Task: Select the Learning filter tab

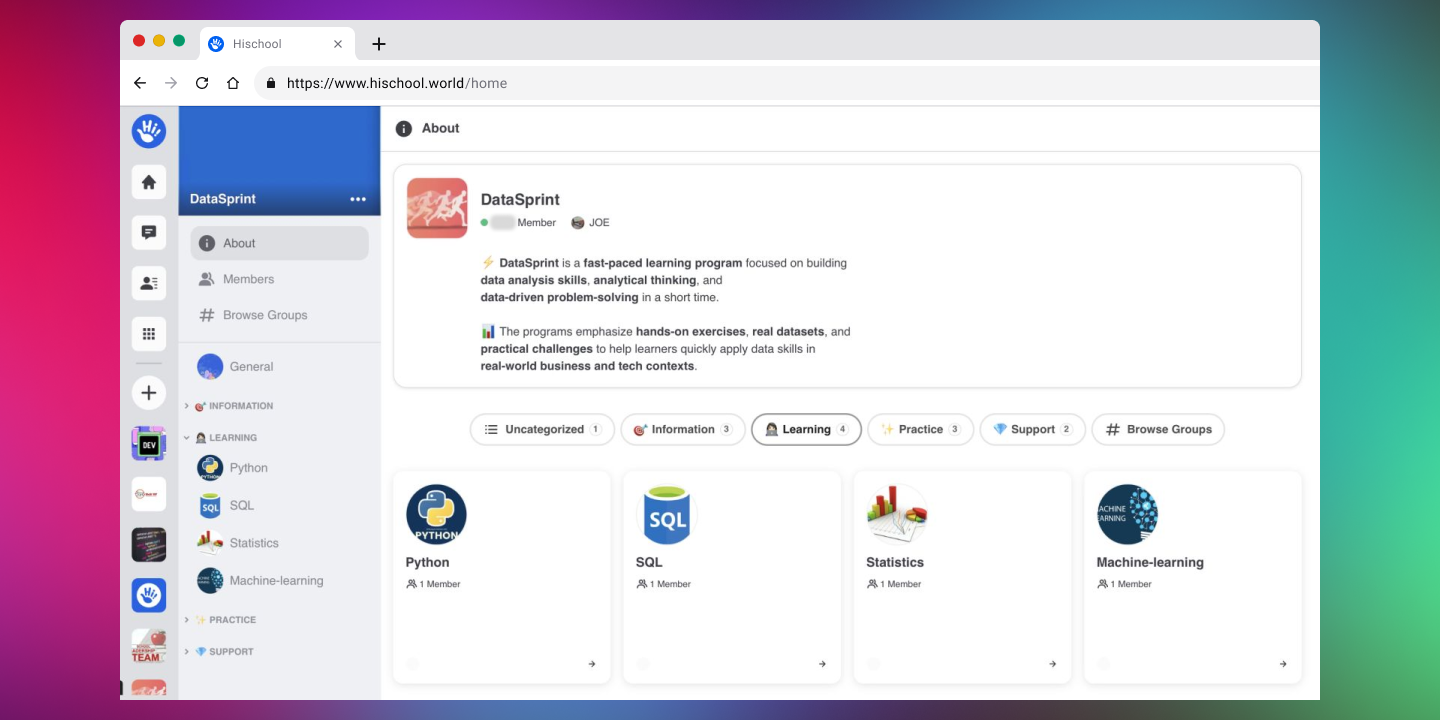Action: point(806,429)
